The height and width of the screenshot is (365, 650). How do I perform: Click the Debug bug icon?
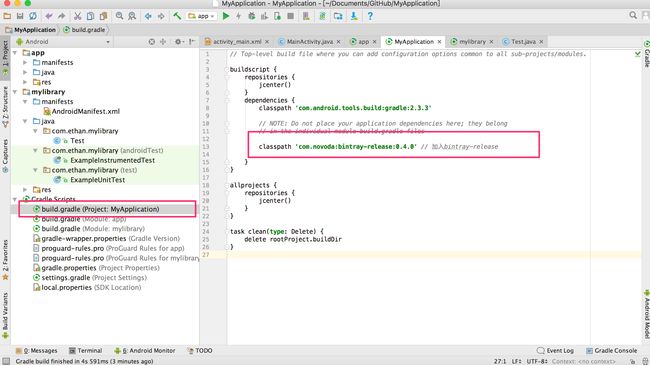coord(252,16)
